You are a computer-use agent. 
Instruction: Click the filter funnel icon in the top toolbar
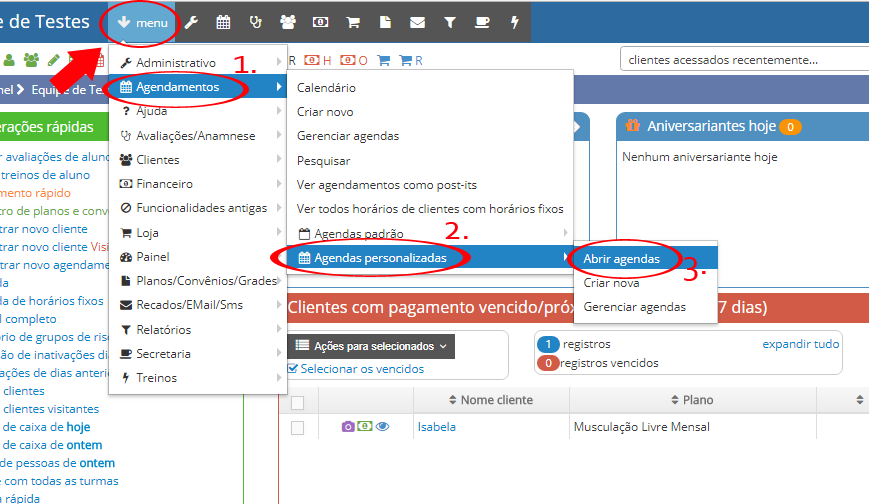pos(449,22)
